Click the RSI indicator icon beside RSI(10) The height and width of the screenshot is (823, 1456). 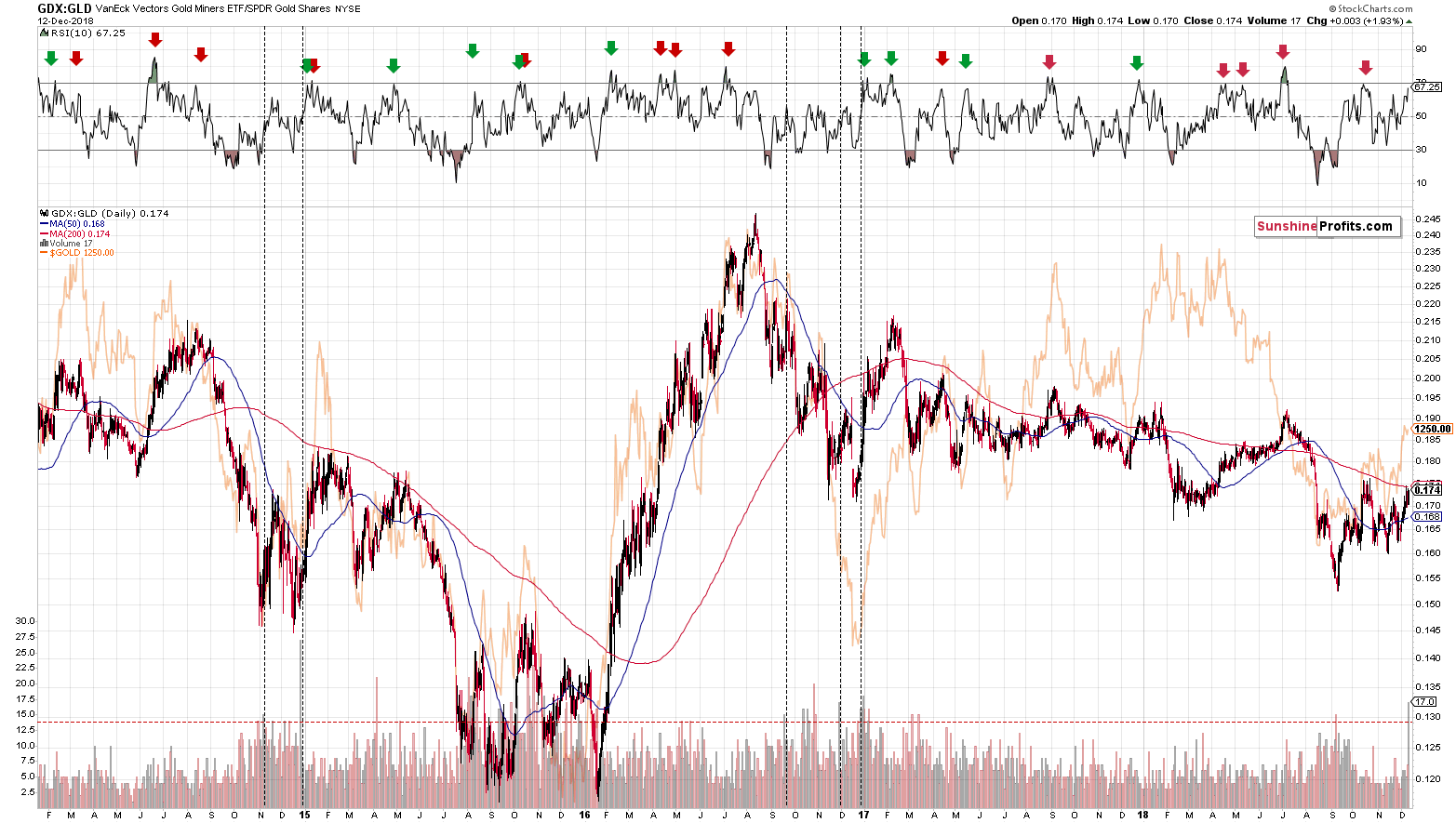[43, 33]
